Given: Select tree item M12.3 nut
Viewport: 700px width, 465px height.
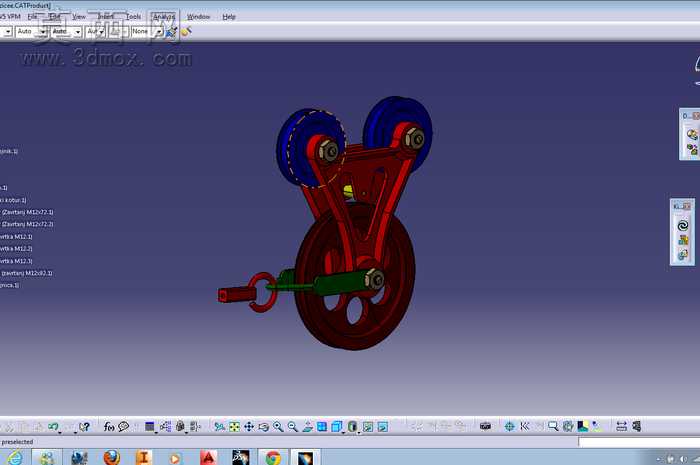Looking at the screenshot, I should (x=16, y=261).
